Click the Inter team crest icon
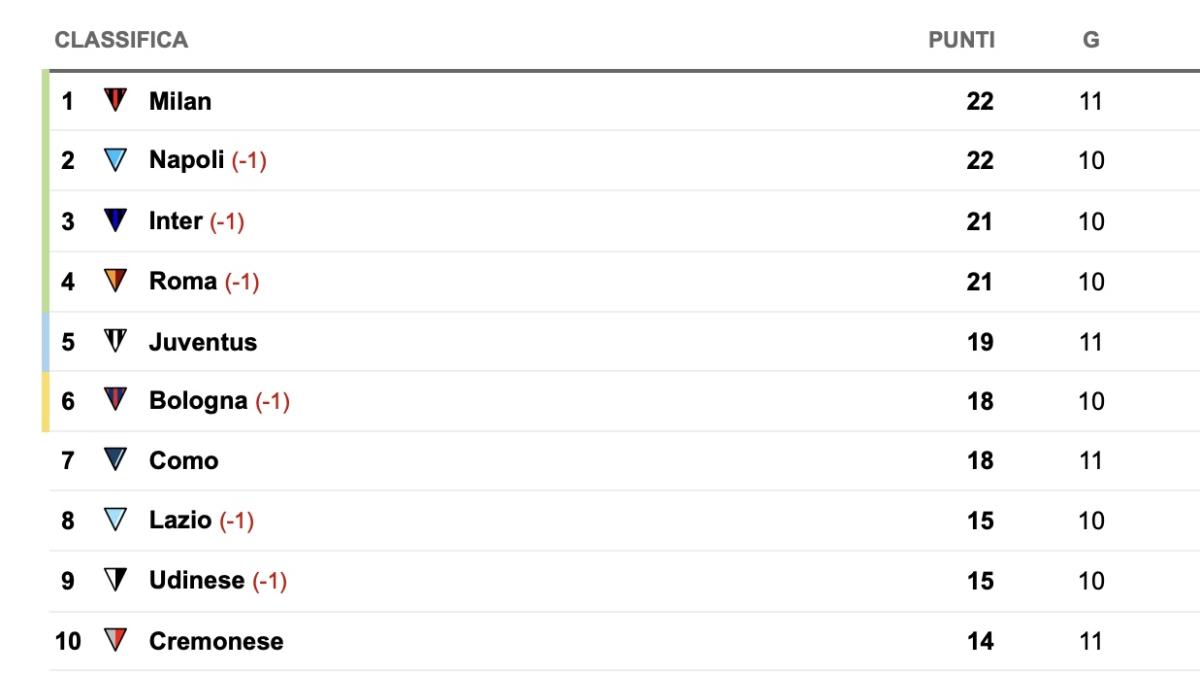1200x674 pixels. (116, 220)
